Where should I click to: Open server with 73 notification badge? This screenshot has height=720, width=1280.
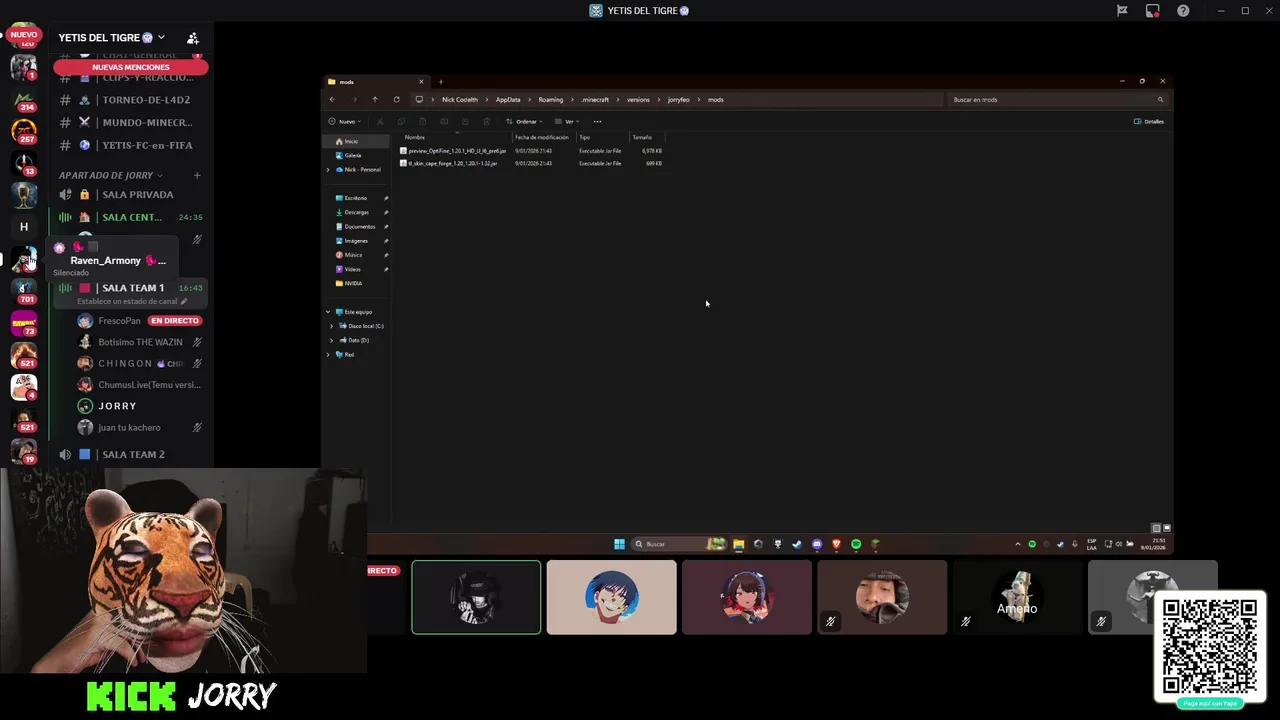point(24,323)
